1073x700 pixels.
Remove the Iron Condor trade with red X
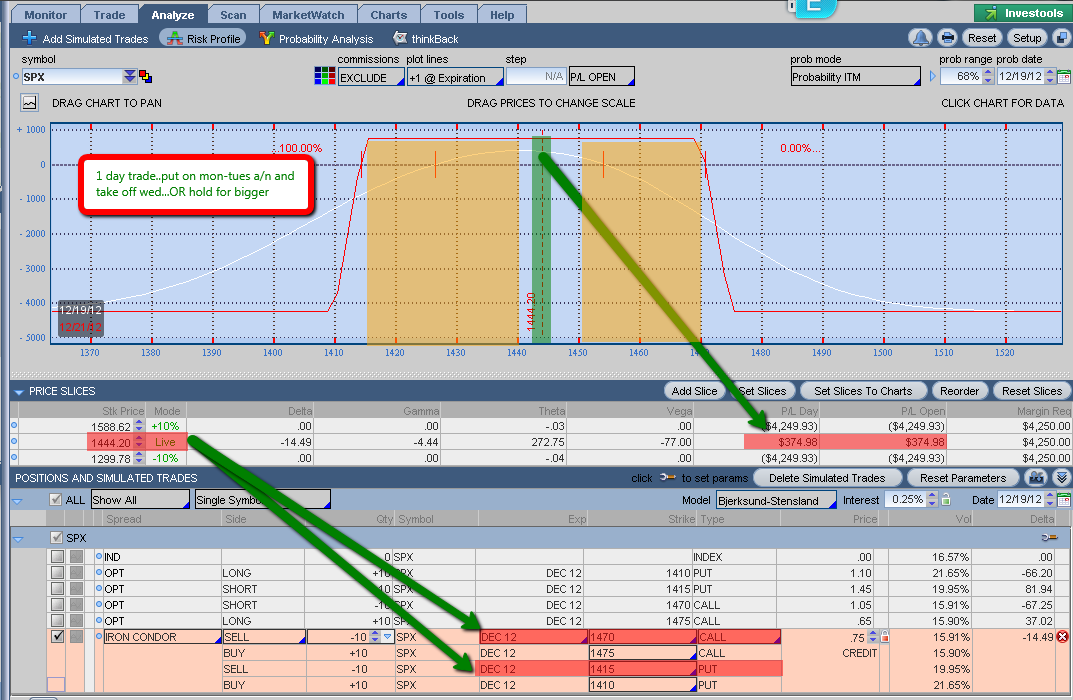pyautogui.click(x=1062, y=637)
